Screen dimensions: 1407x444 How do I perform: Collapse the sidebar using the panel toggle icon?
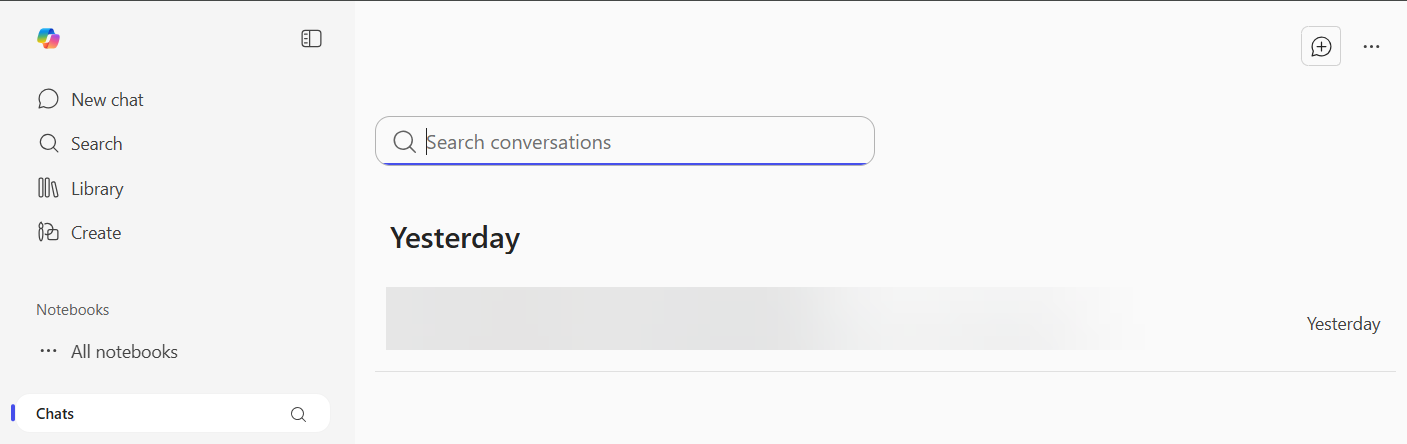coord(311,39)
